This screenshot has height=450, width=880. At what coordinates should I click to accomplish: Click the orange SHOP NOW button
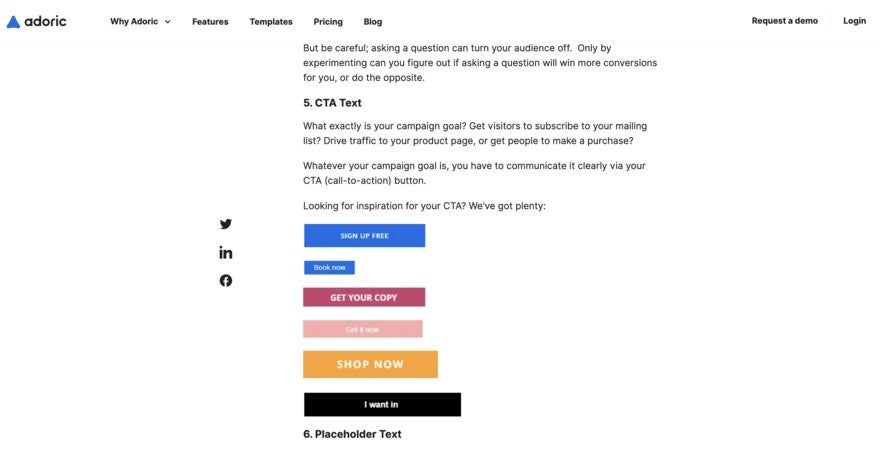tap(370, 364)
